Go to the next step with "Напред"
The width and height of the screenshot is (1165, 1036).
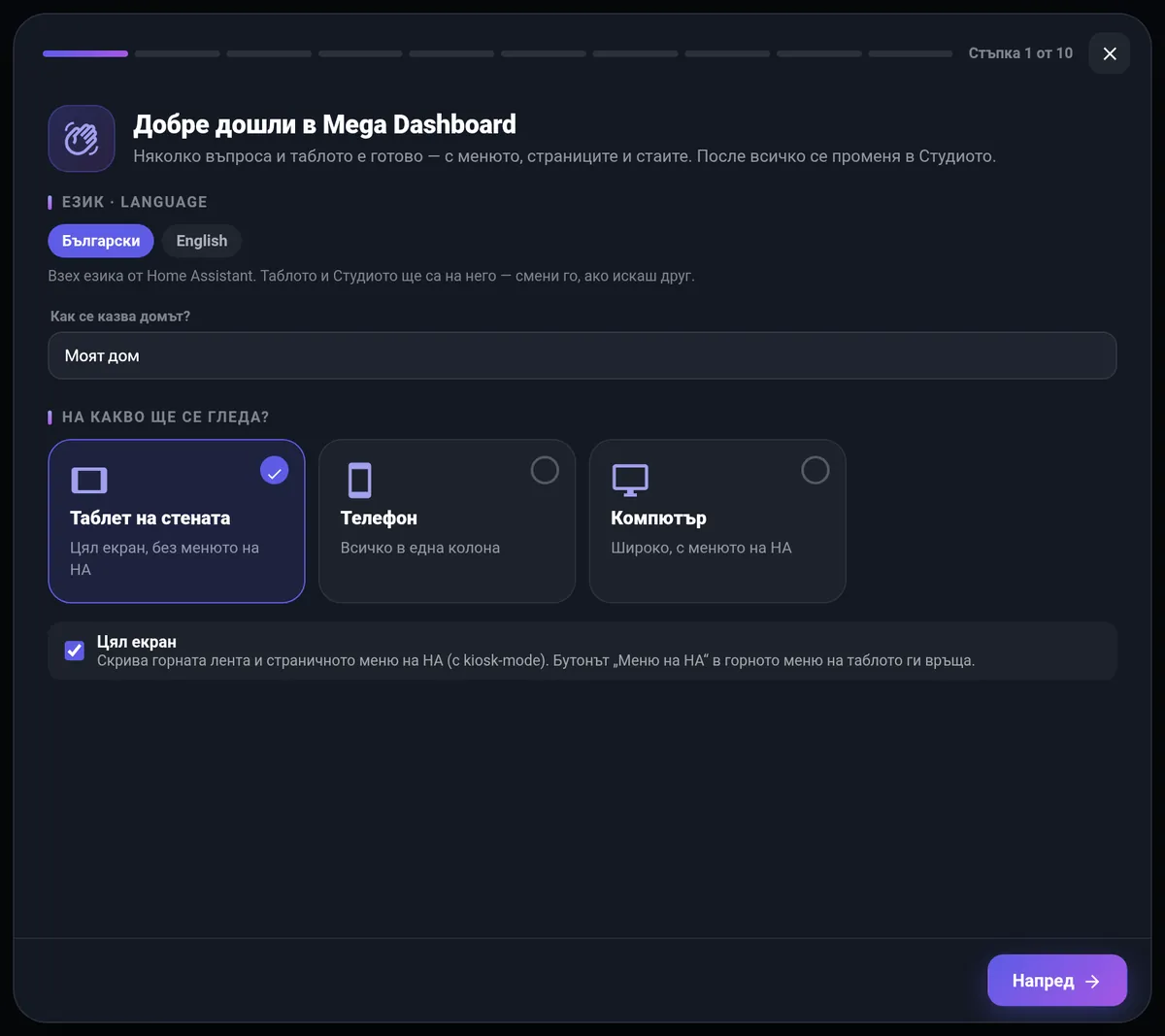[x=1057, y=981]
